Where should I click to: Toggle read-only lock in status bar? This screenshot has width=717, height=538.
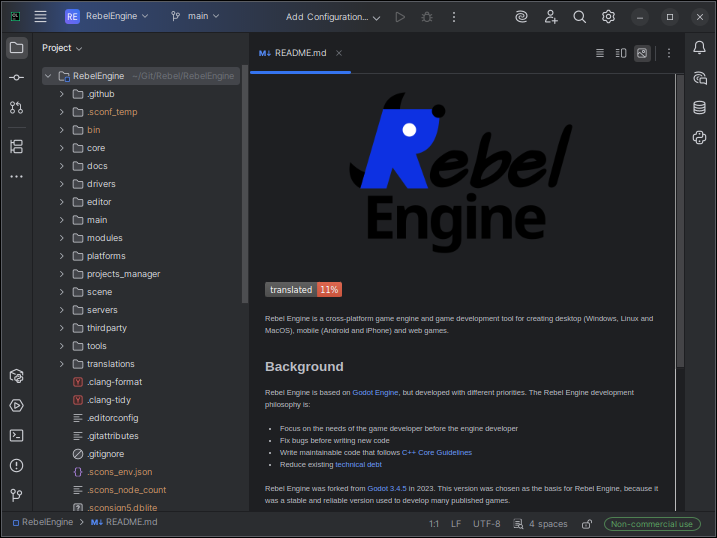pos(587,524)
